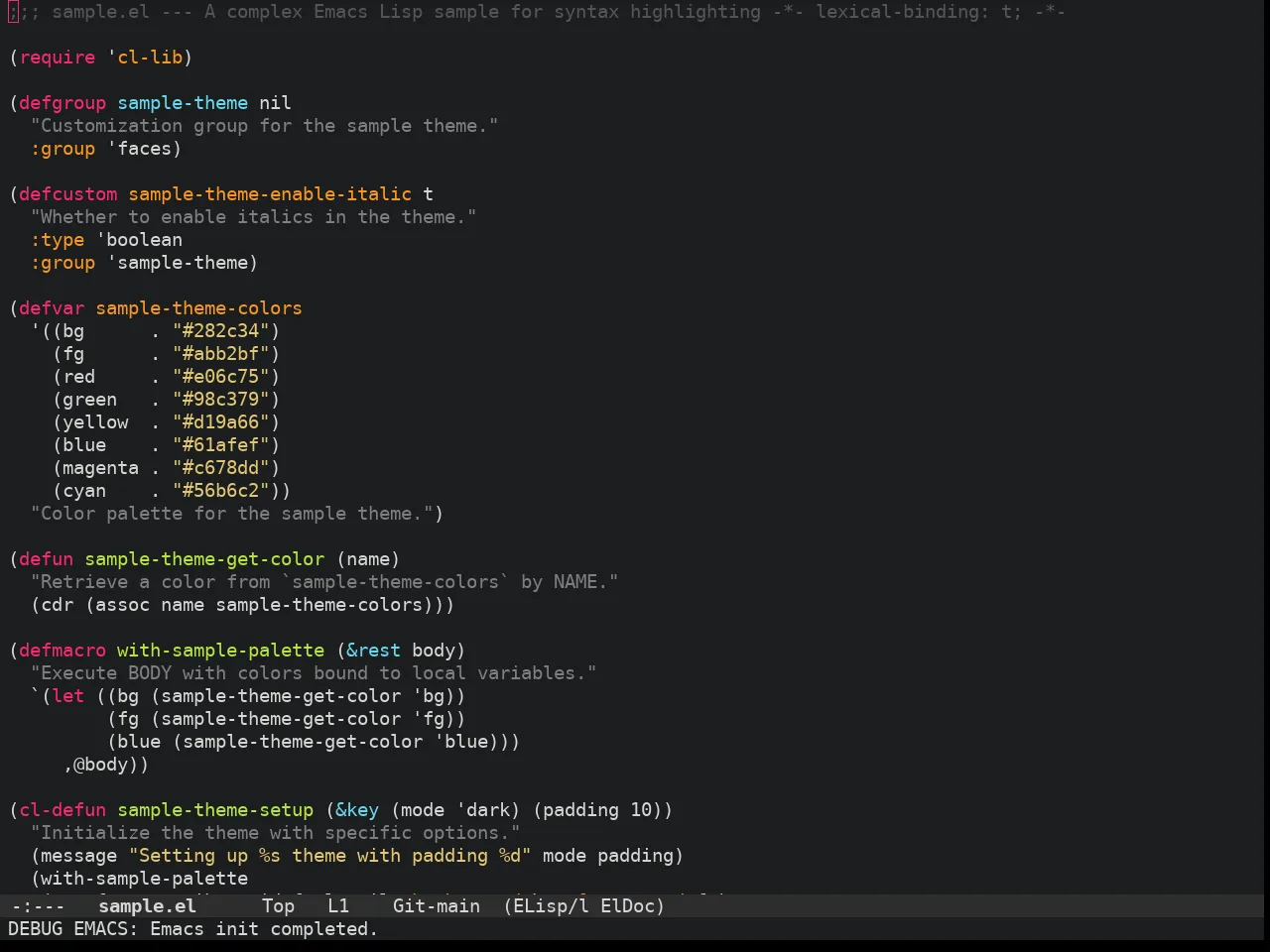The width and height of the screenshot is (1270, 952).
Task: Click docstring "Color palette for the sample theme."
Action: tap(232, 514)
